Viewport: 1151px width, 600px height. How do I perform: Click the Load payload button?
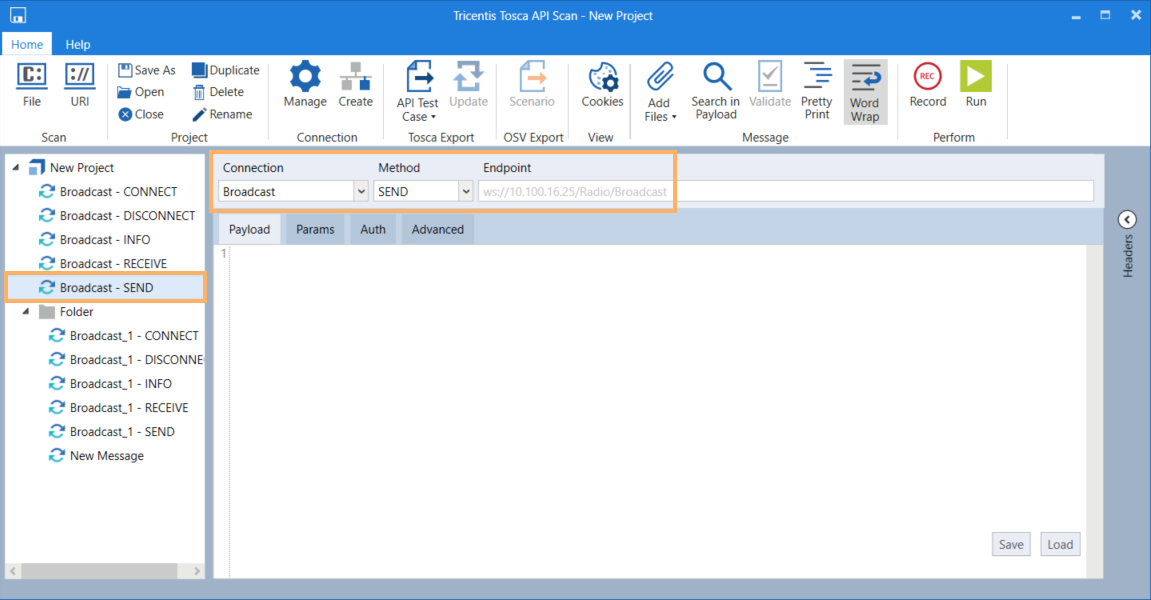click(x=1060, y=544)
